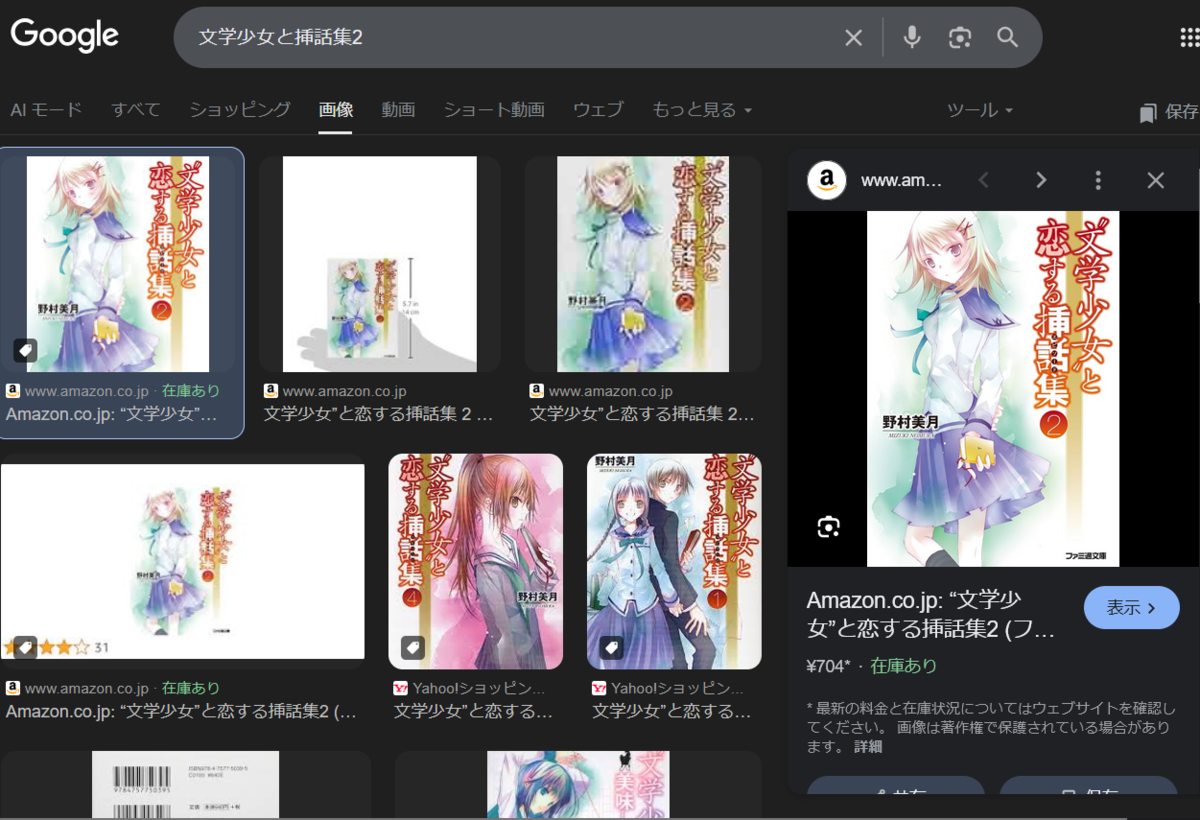Click product tag icon on white-background 31-rating thumbnail
Screen dimensions: 1200x820
(x=25, y=647)
